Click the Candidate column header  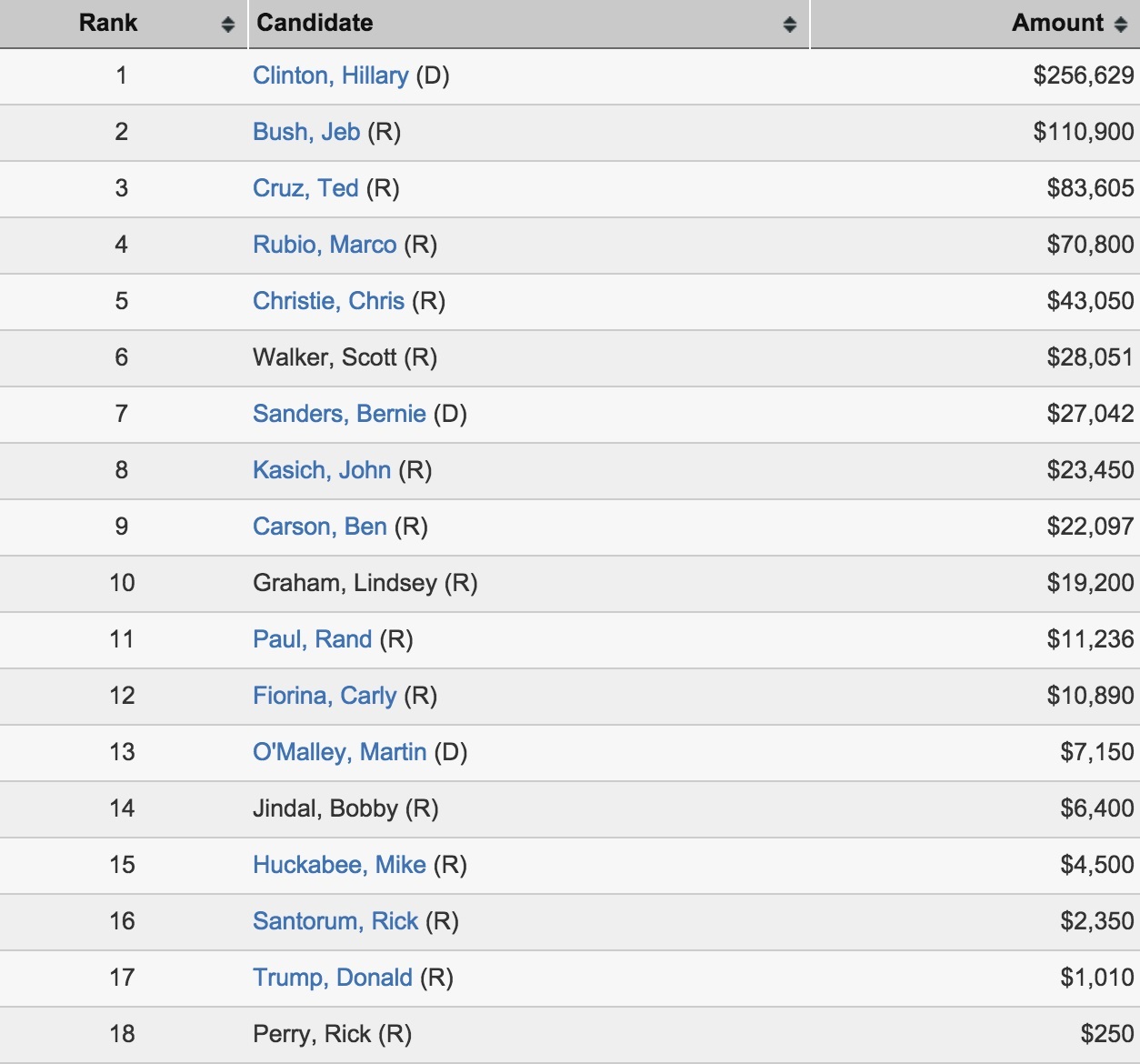coord(528,24)
